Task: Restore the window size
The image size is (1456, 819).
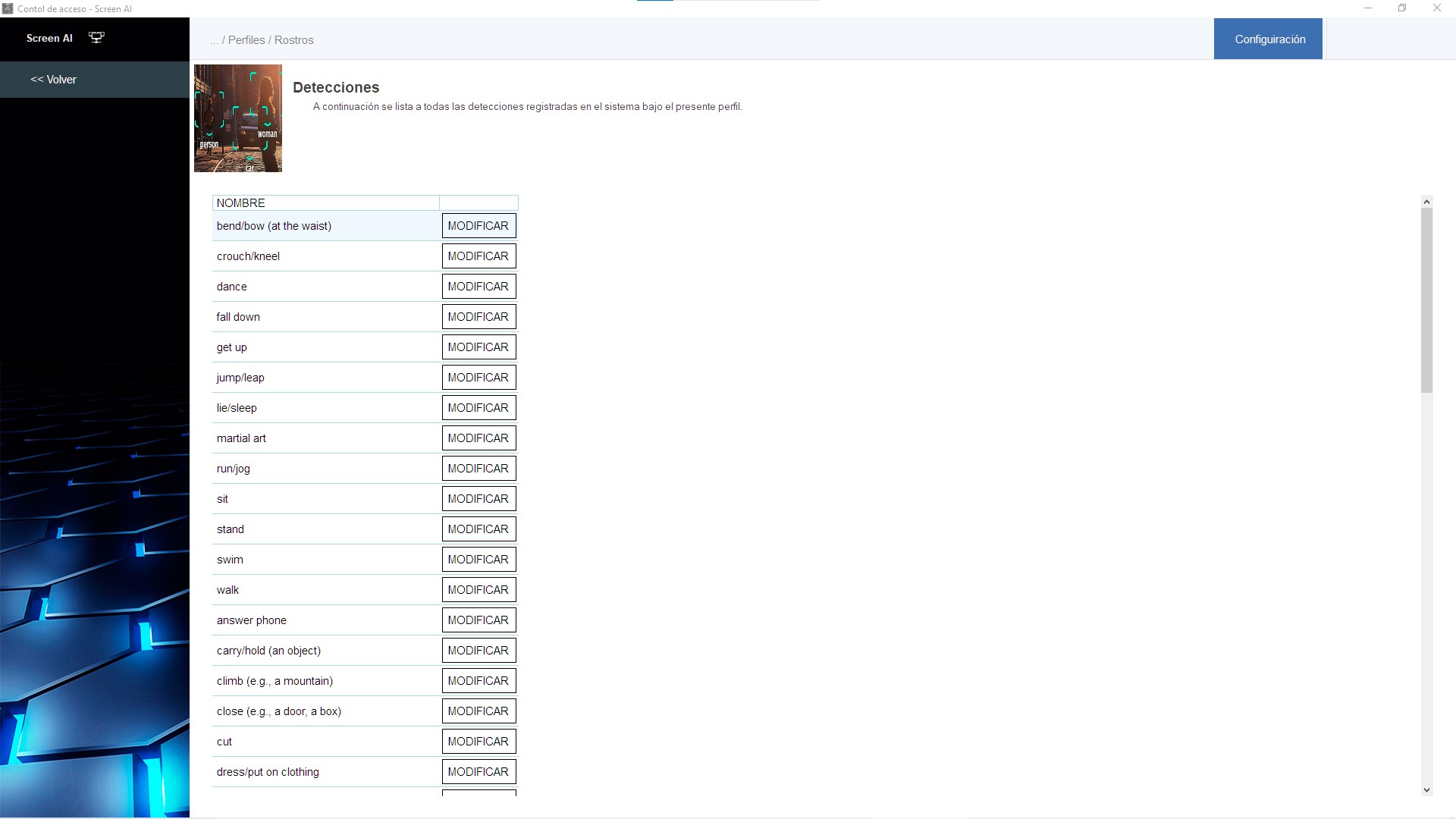Action: [1402, 8]
